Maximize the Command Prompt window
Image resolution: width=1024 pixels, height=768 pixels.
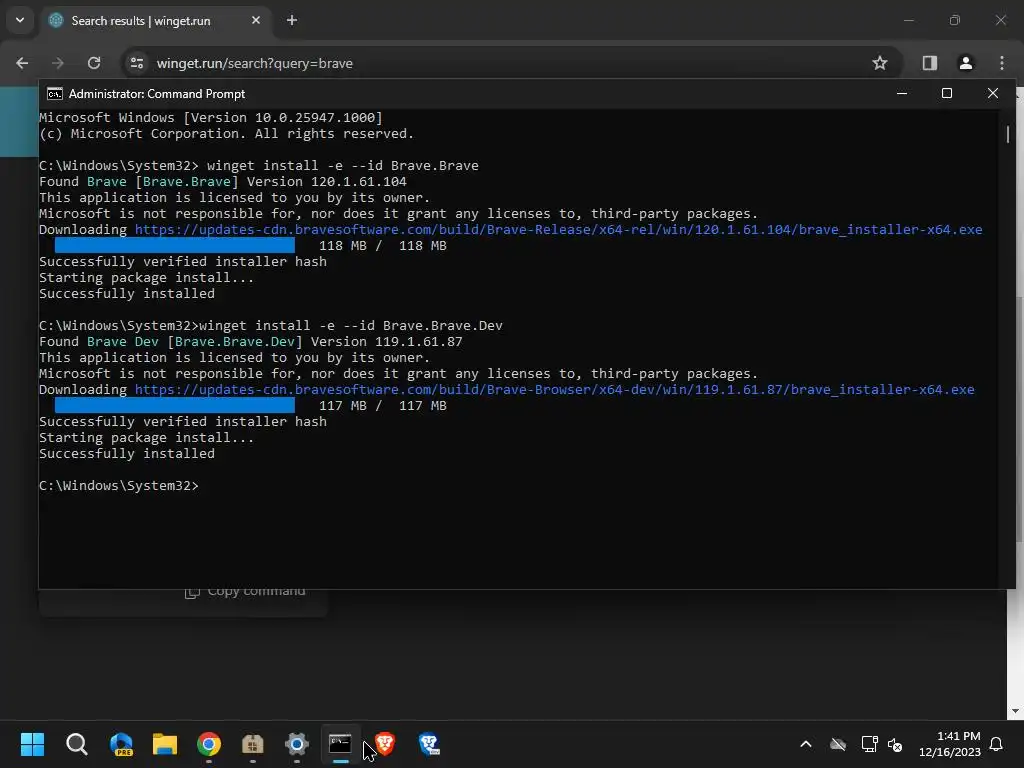[947, 93]
